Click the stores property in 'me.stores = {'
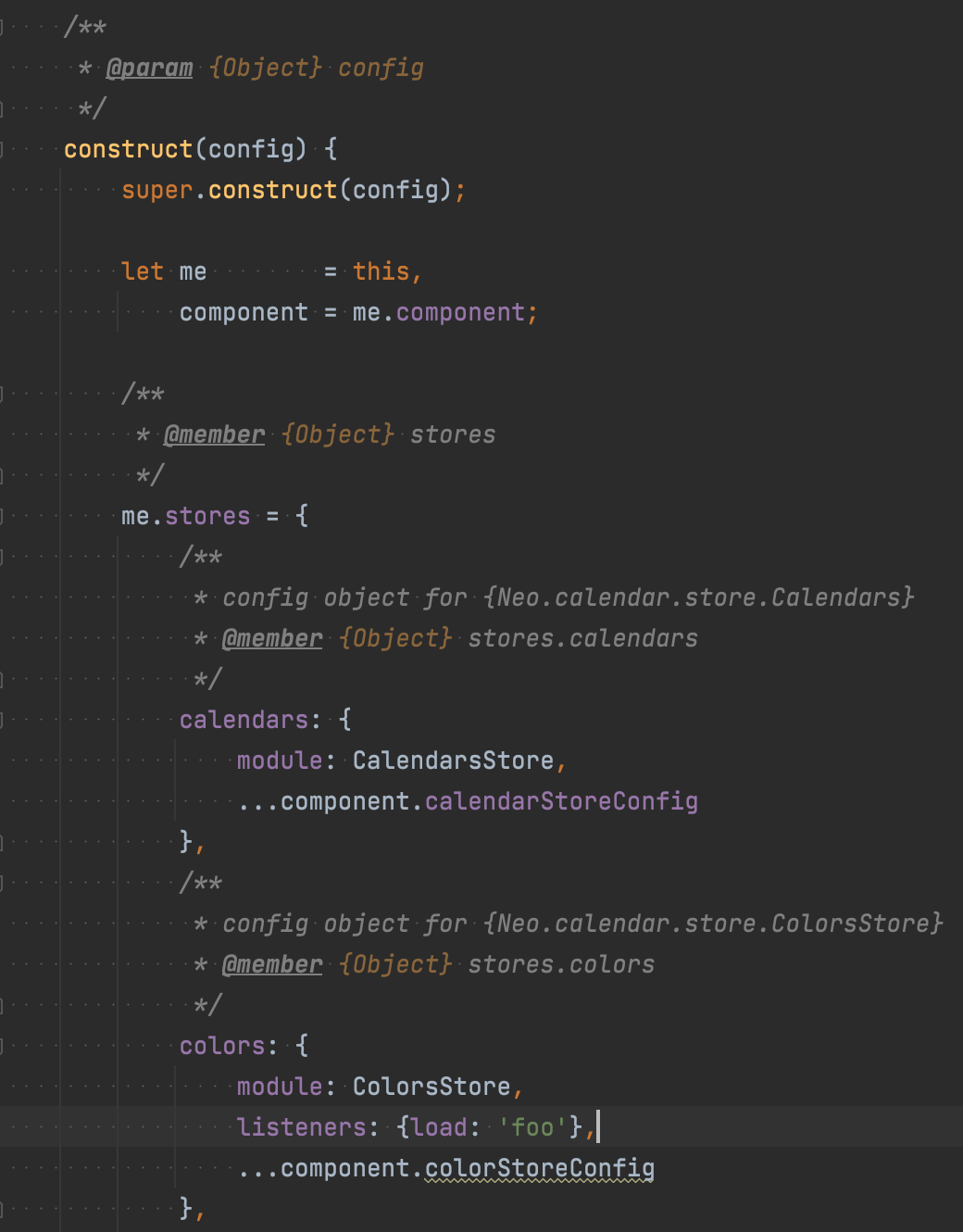 (x=207, y=516)
